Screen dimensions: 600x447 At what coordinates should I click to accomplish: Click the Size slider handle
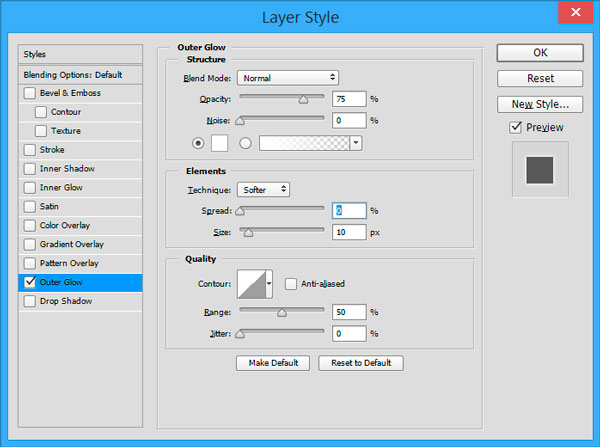click(248, 232)
